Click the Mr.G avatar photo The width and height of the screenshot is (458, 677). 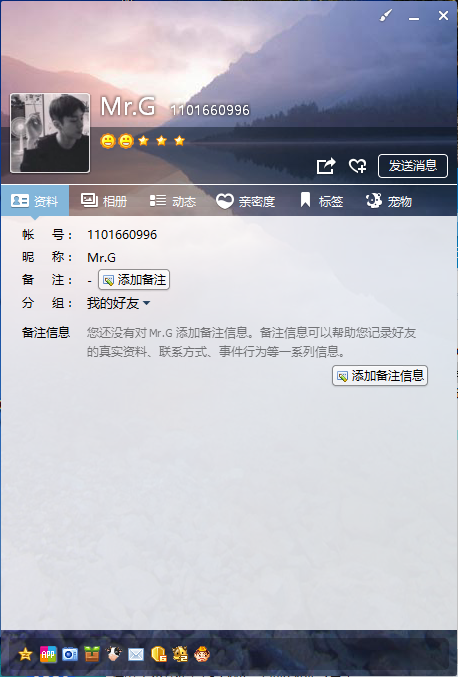pos(50,133)
